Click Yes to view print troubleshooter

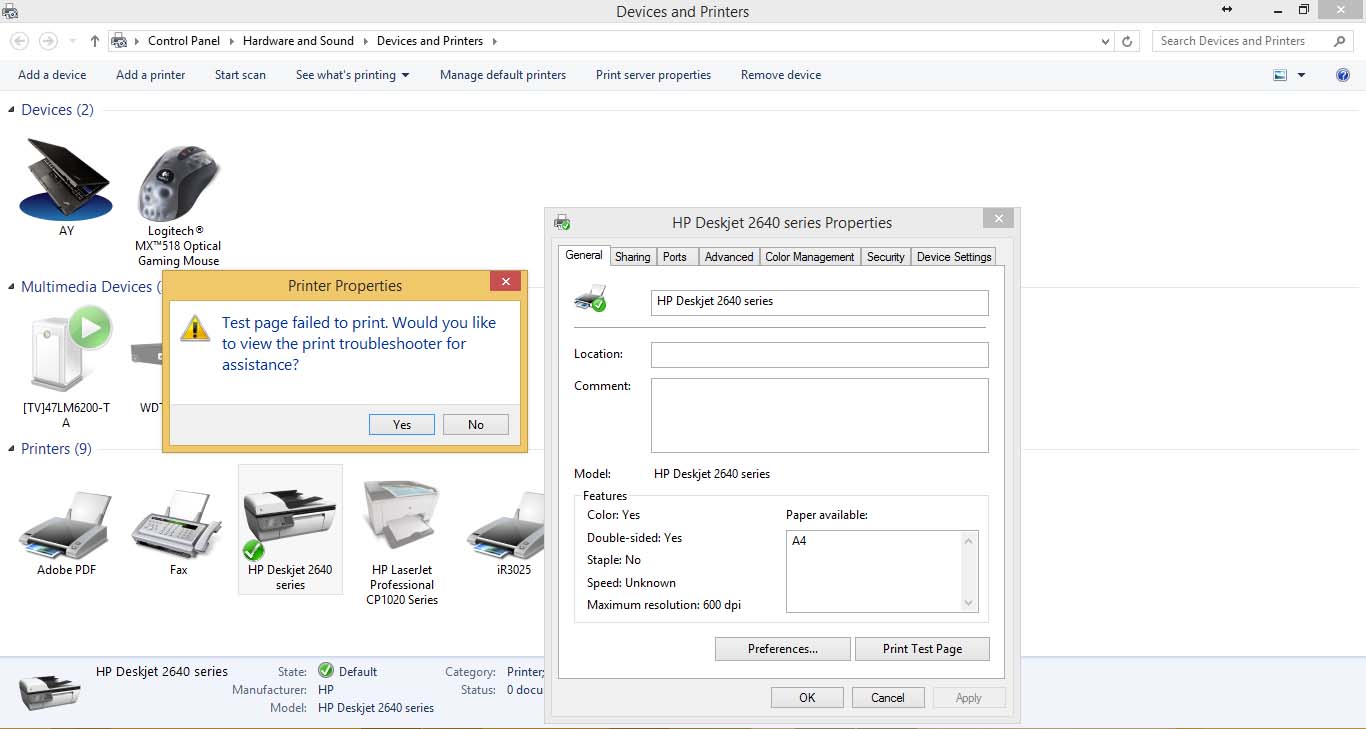[x=402, y=425]
